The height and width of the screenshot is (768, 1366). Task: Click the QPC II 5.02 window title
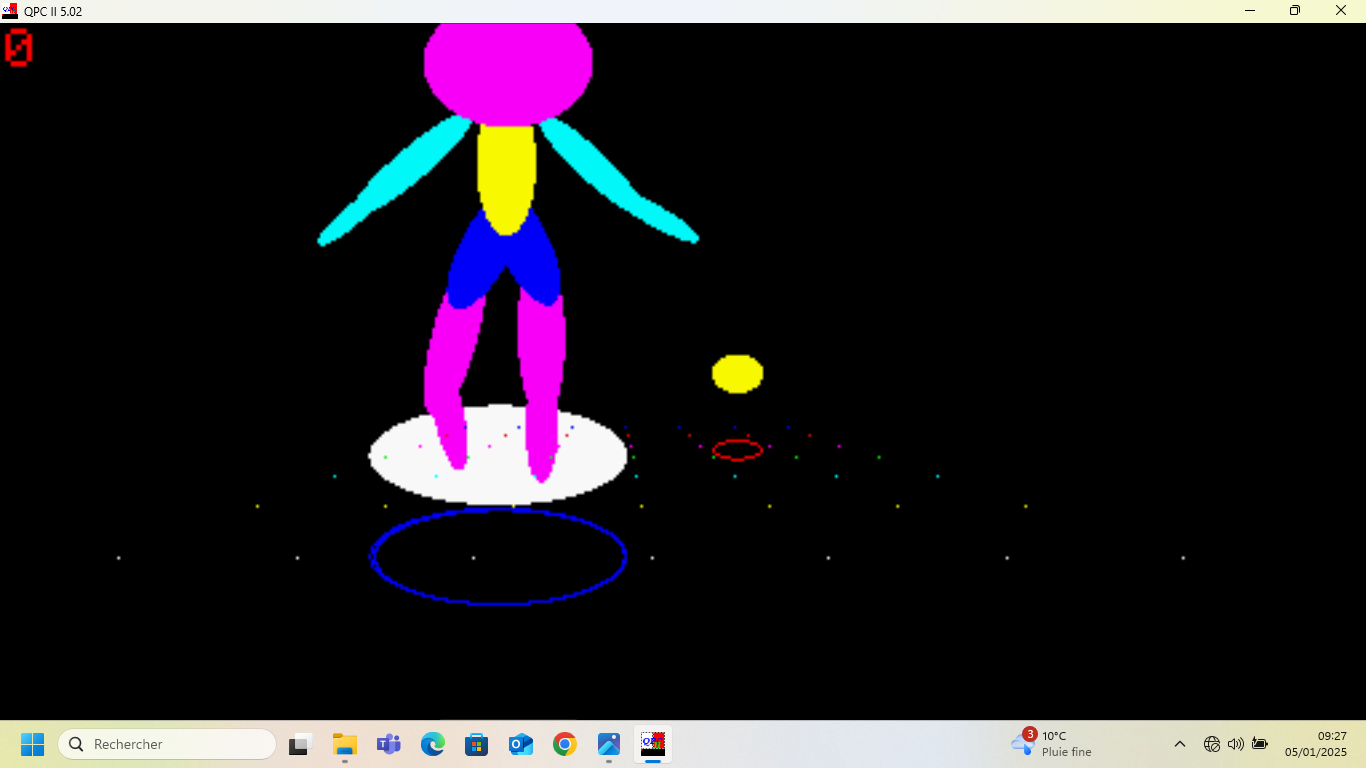53,12
